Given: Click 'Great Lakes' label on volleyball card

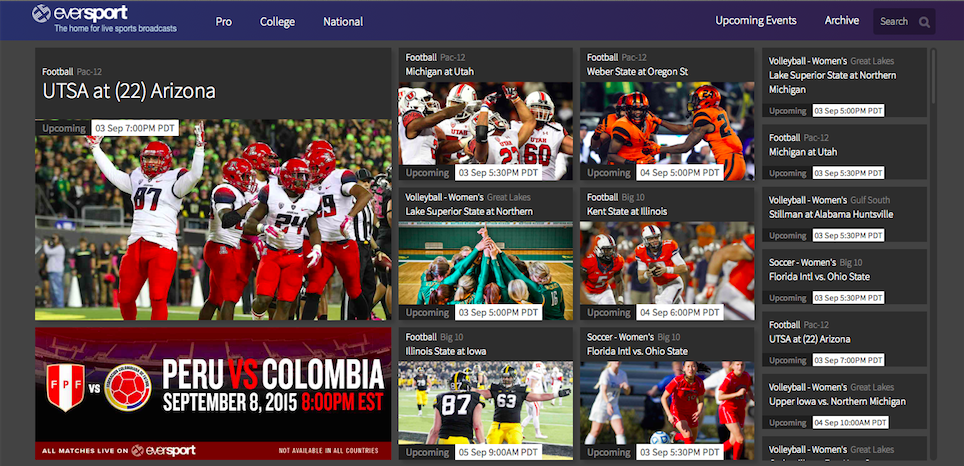Looking at the screenshot, I should [509, 197].
